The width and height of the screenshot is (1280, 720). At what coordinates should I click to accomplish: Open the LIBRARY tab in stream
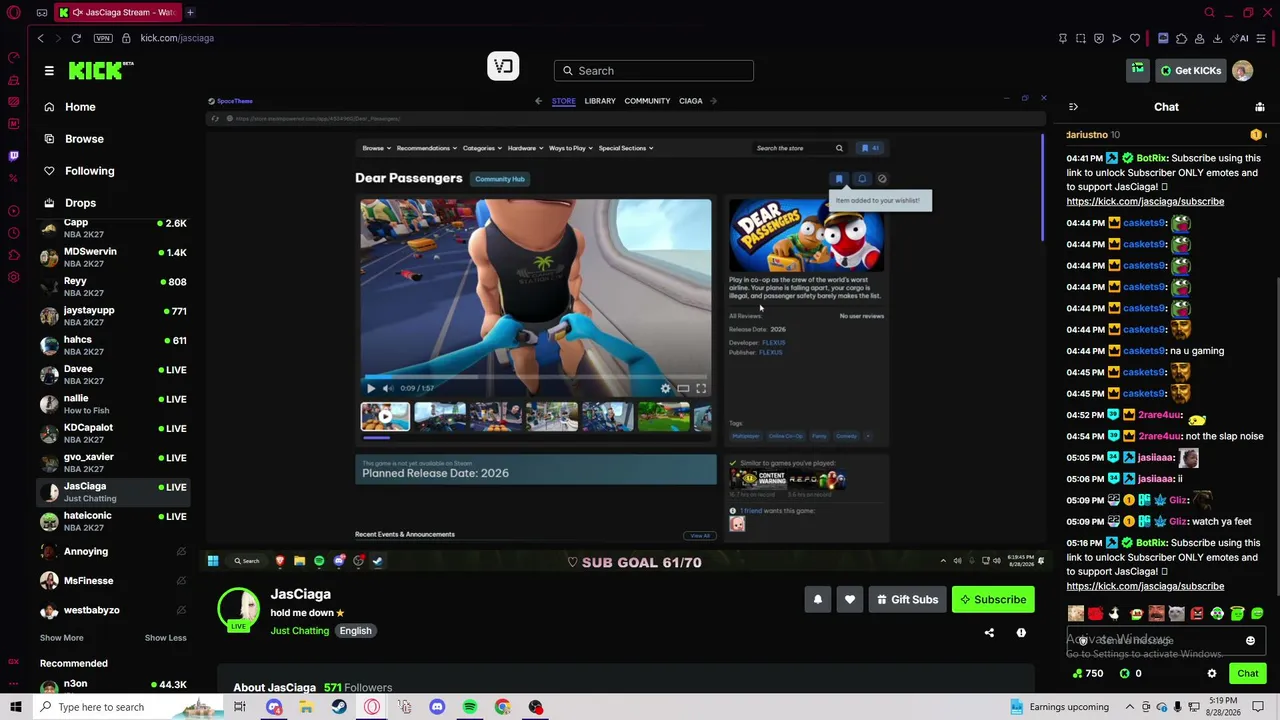coord(600,101)
